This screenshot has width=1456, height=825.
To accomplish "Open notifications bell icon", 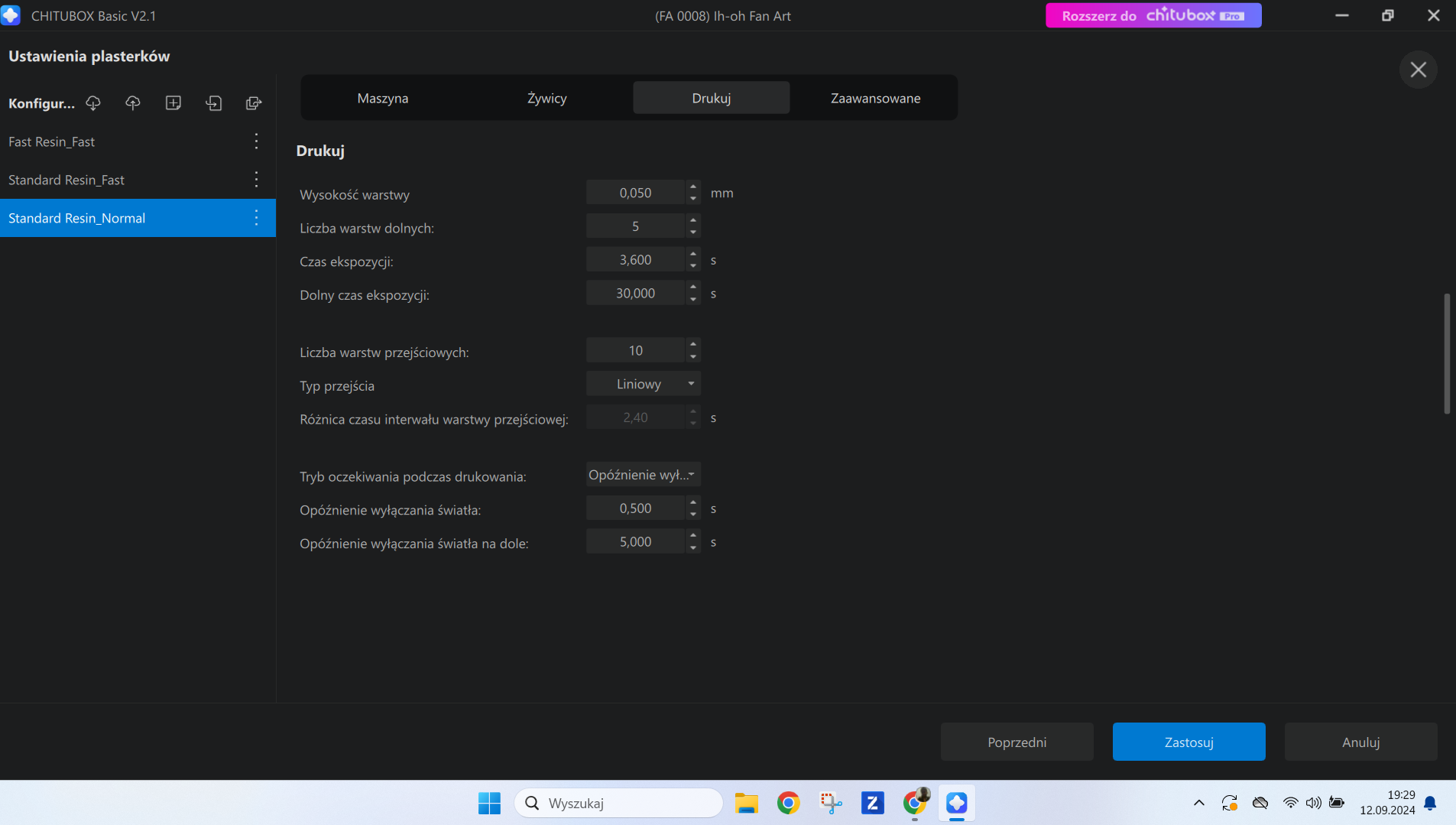I will point(1430,803).
